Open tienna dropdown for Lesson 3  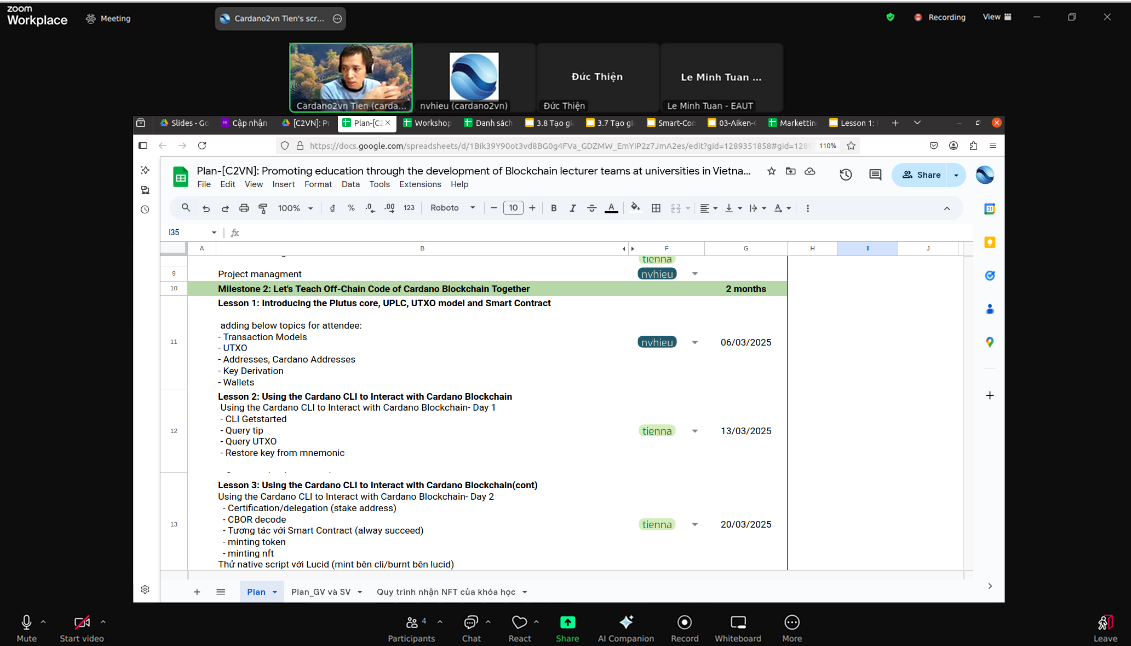pos(695,525)
